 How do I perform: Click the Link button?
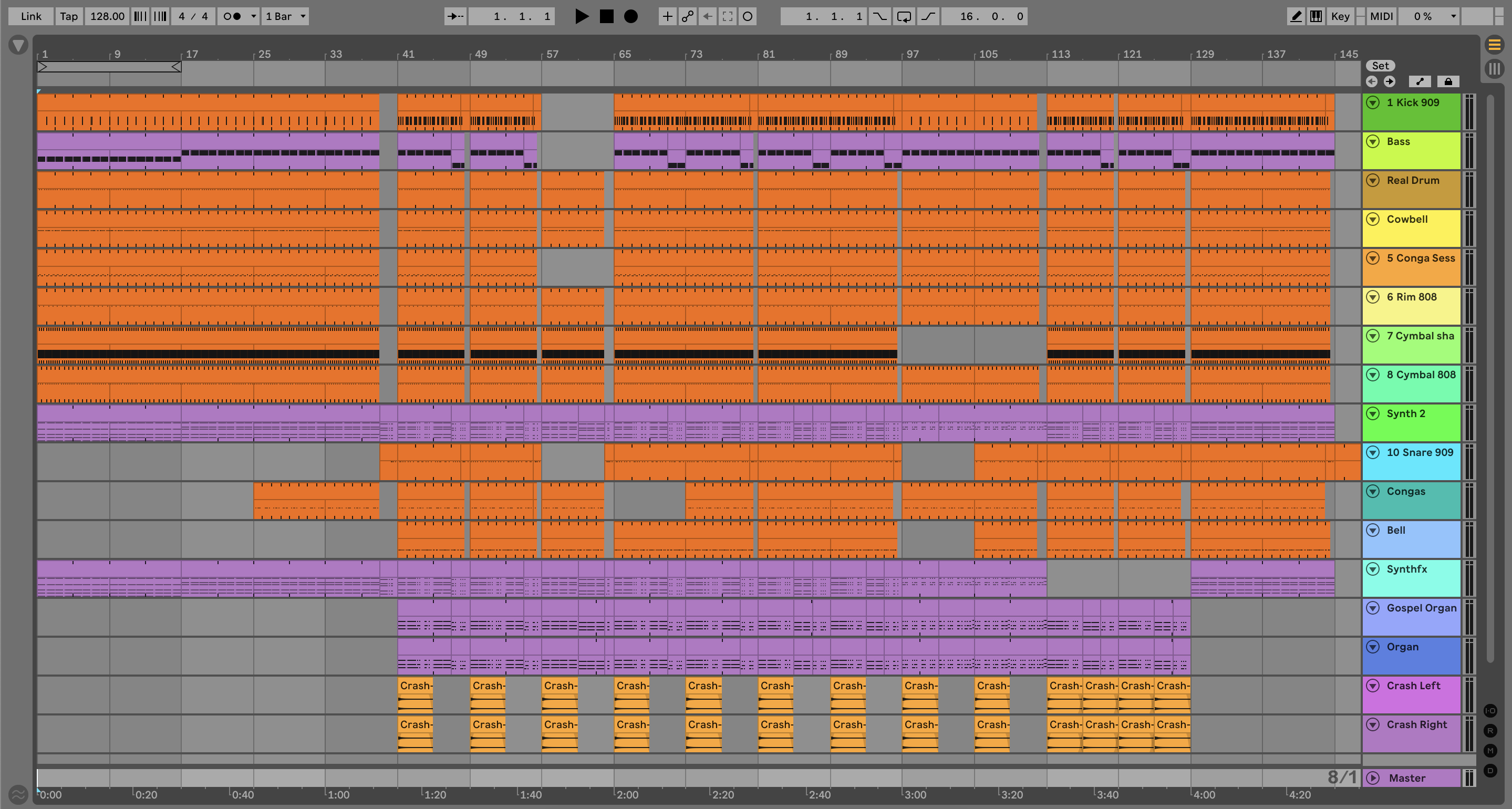[30, 16]
